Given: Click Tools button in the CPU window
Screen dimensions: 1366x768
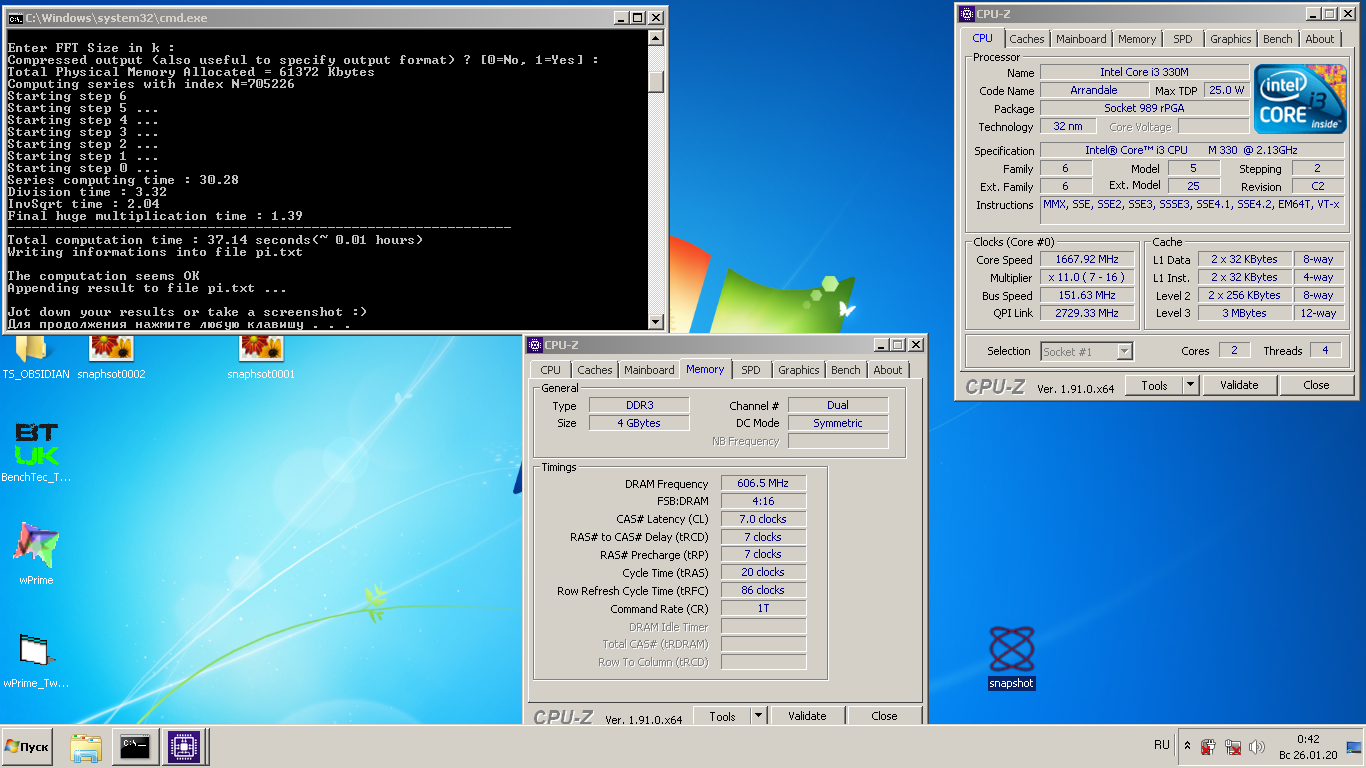Looking at the screenshot, I should 1154,385.
